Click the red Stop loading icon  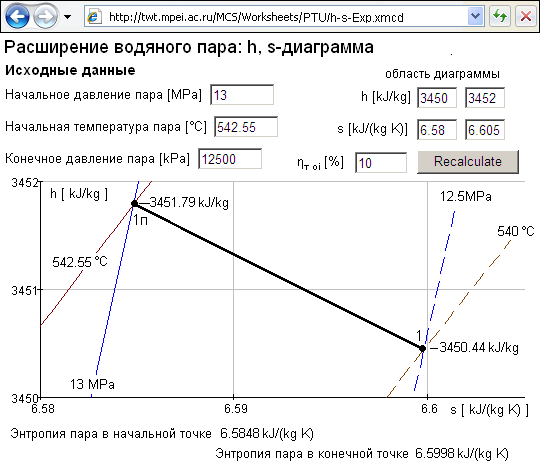pyautogui.click(x=526, y=16)
